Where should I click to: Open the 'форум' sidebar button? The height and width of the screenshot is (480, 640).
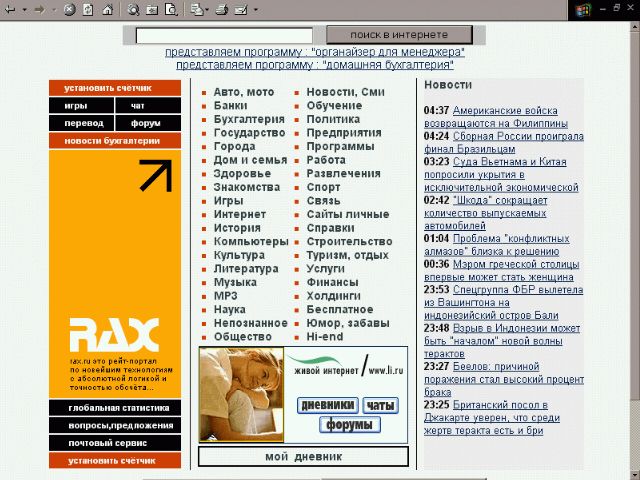point(148,123)
